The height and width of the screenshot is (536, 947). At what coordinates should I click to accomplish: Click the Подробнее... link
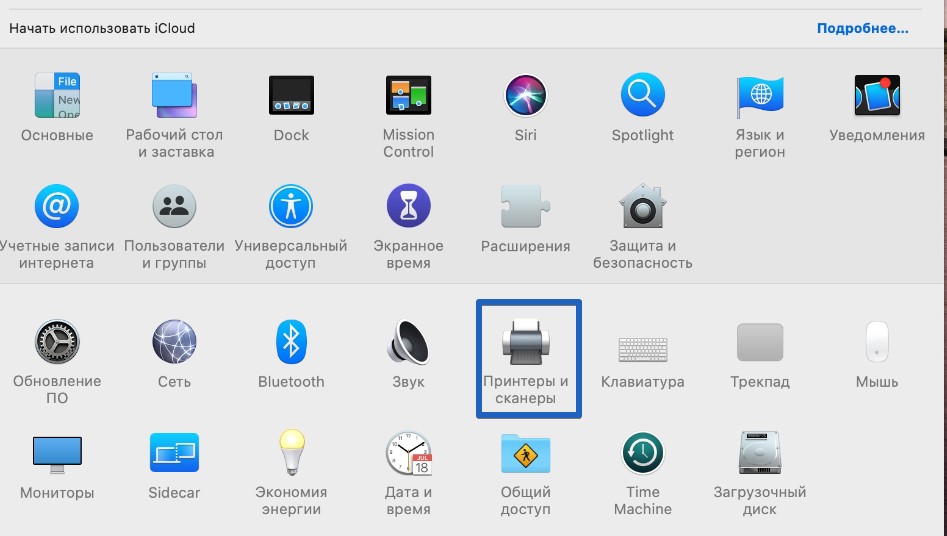(862, 28)
